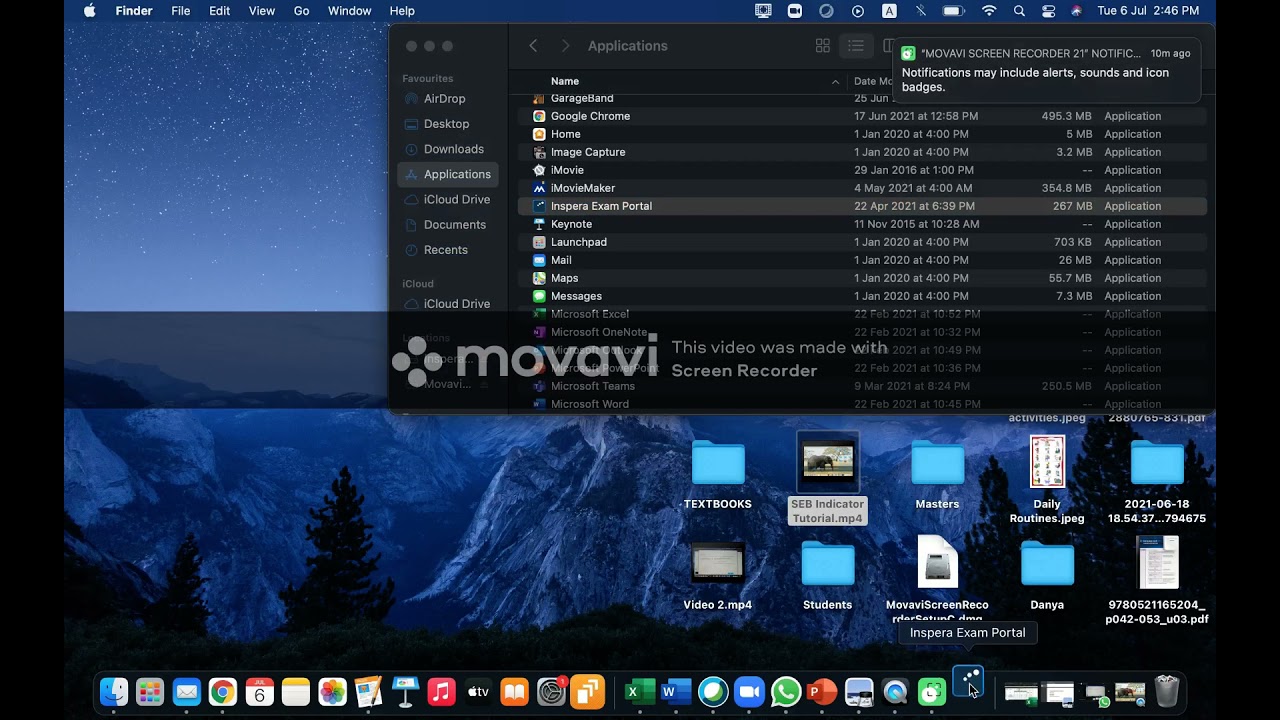This screenshot has width=1280, height=720.
Task: Select Messages row in Applications list
Action: [x=862, y=296]
